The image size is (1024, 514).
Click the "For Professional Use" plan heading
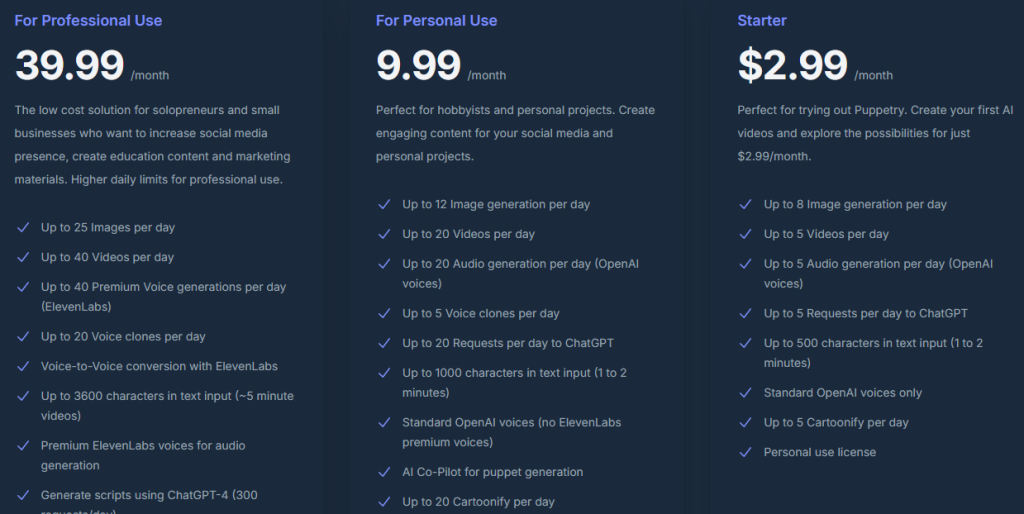pyautogui.click(x=88, y=20)
